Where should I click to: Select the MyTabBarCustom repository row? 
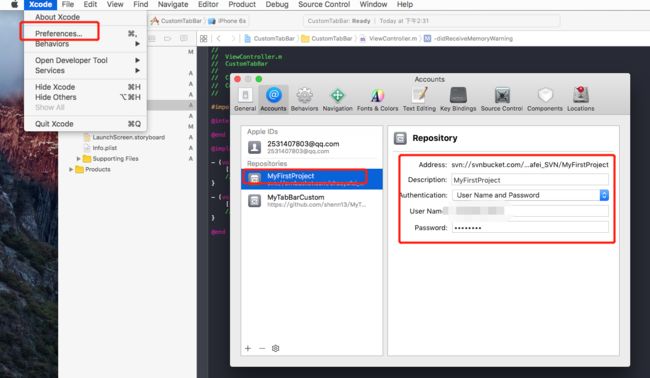(x=312, y=201)
